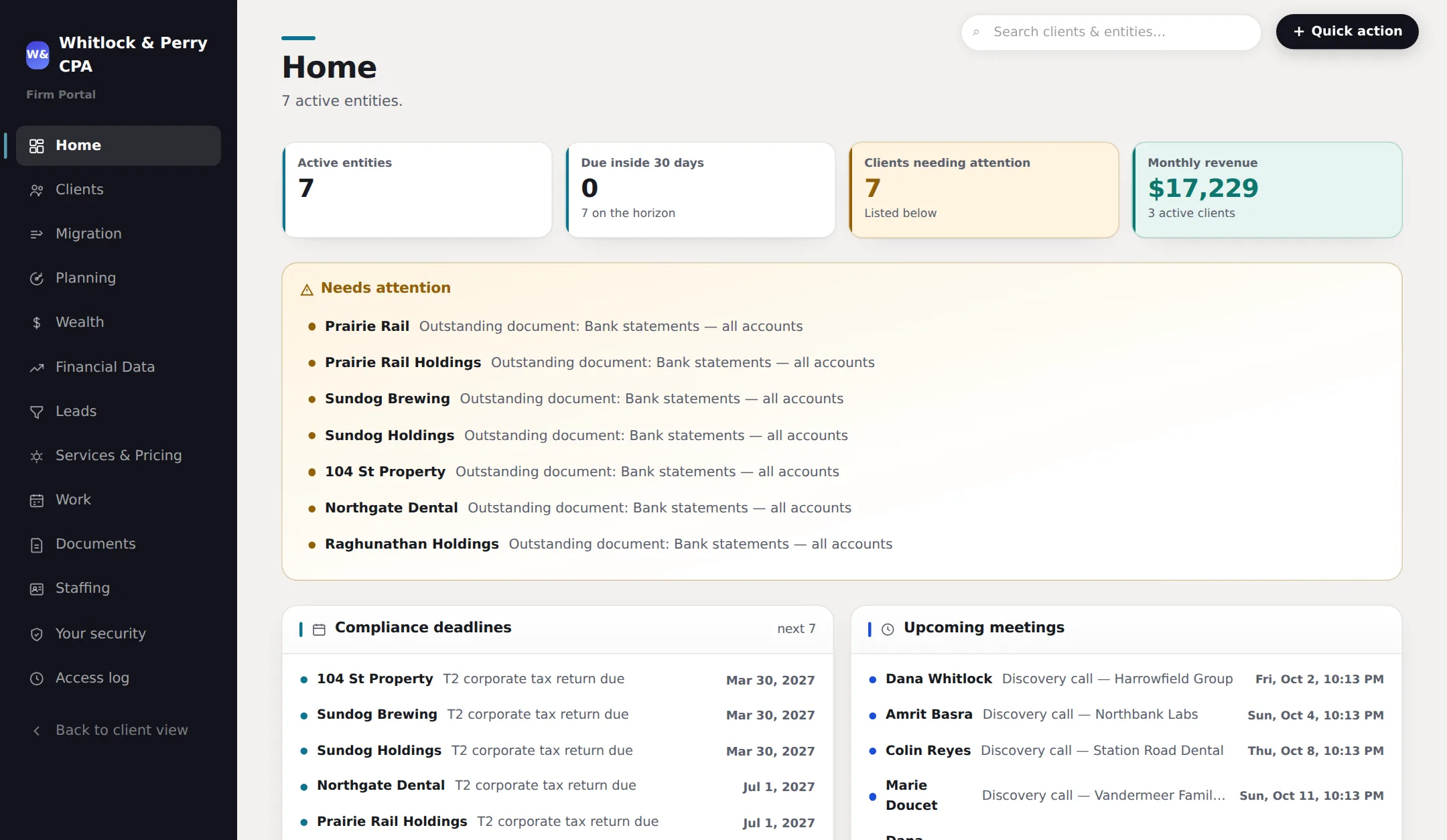Open Services & Pricing page
The image size is (1447, 840).
pyautogui.click(x=119, y=456)
